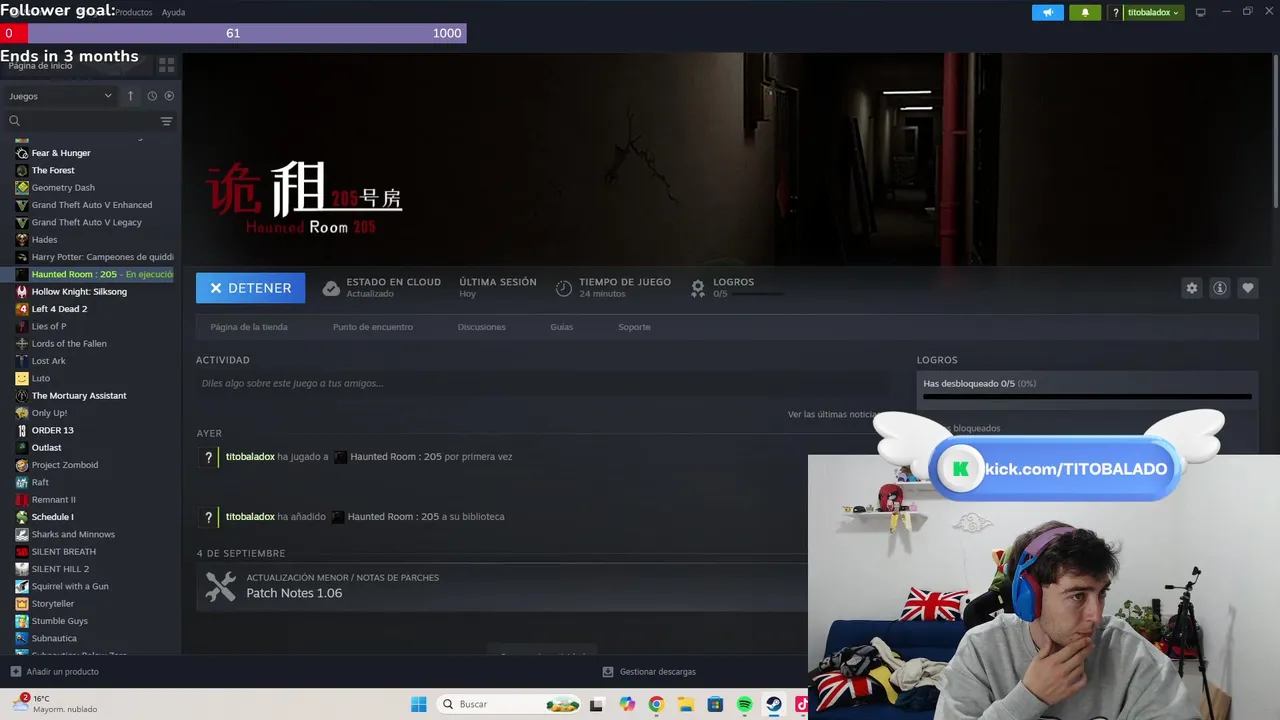Open the titobaladox account dropdown
Viewport: 1280px width, 720px height.
[x=1154, y=12]
